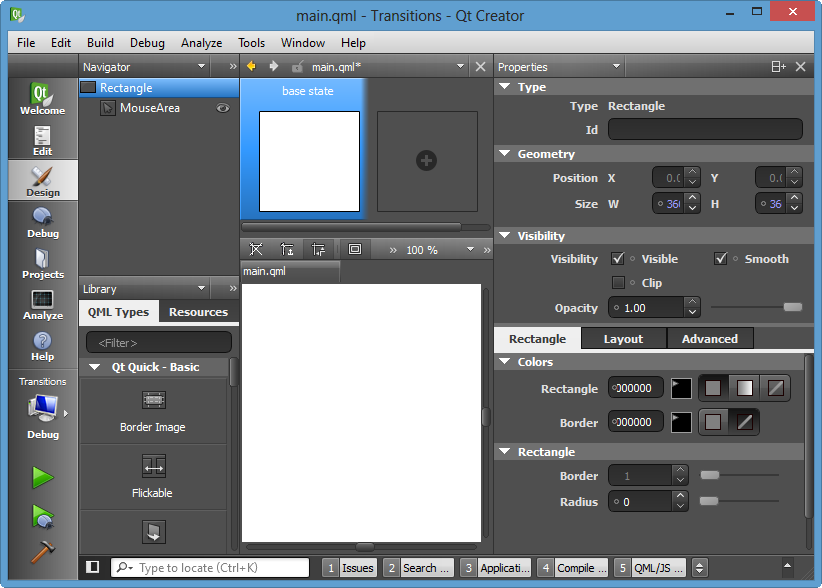Open the Search output pane
Viewport: 822px width, 588px height.
click(x=418, y=568)
